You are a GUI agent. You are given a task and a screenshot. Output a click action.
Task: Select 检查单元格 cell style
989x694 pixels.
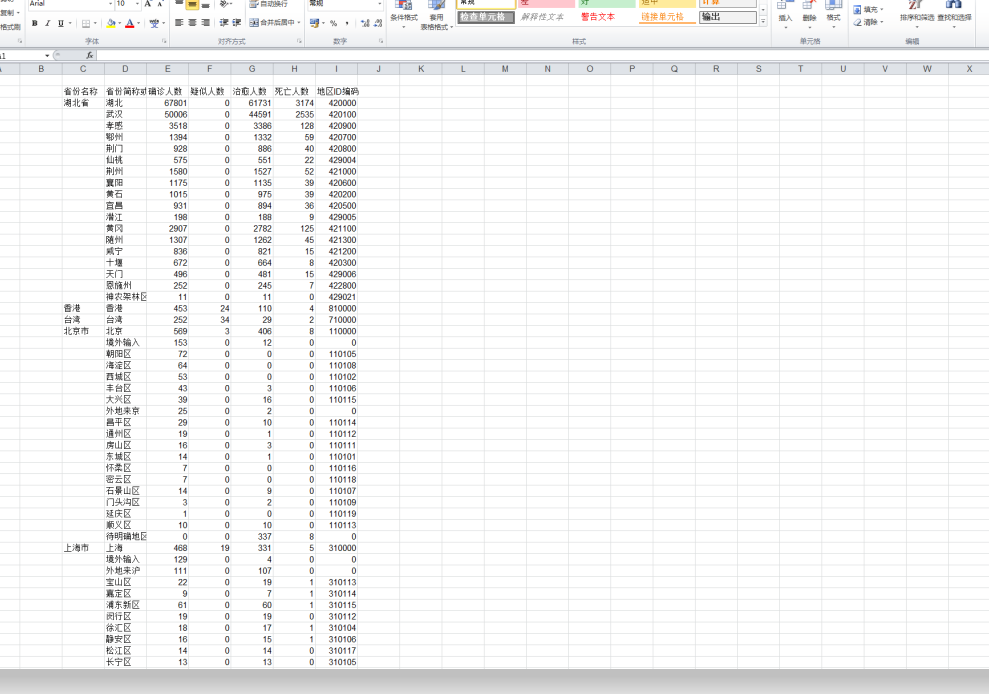pos(486,17)
